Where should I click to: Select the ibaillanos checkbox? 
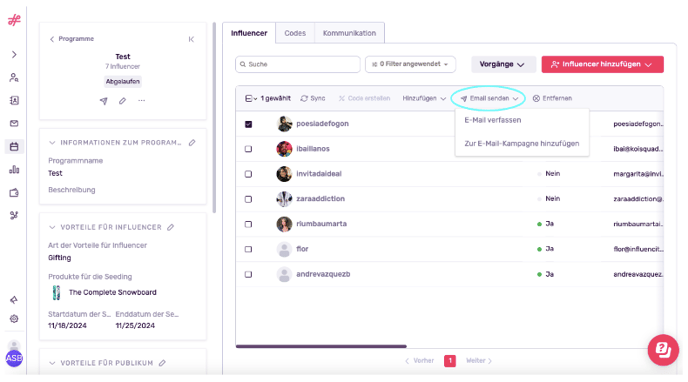point(248,149)
